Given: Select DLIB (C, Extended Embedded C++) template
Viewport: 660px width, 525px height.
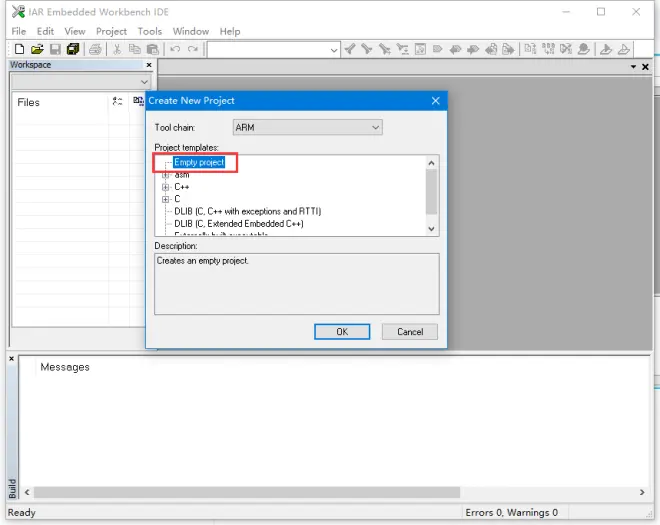Looking at the screenshot, I should (239, 224).
